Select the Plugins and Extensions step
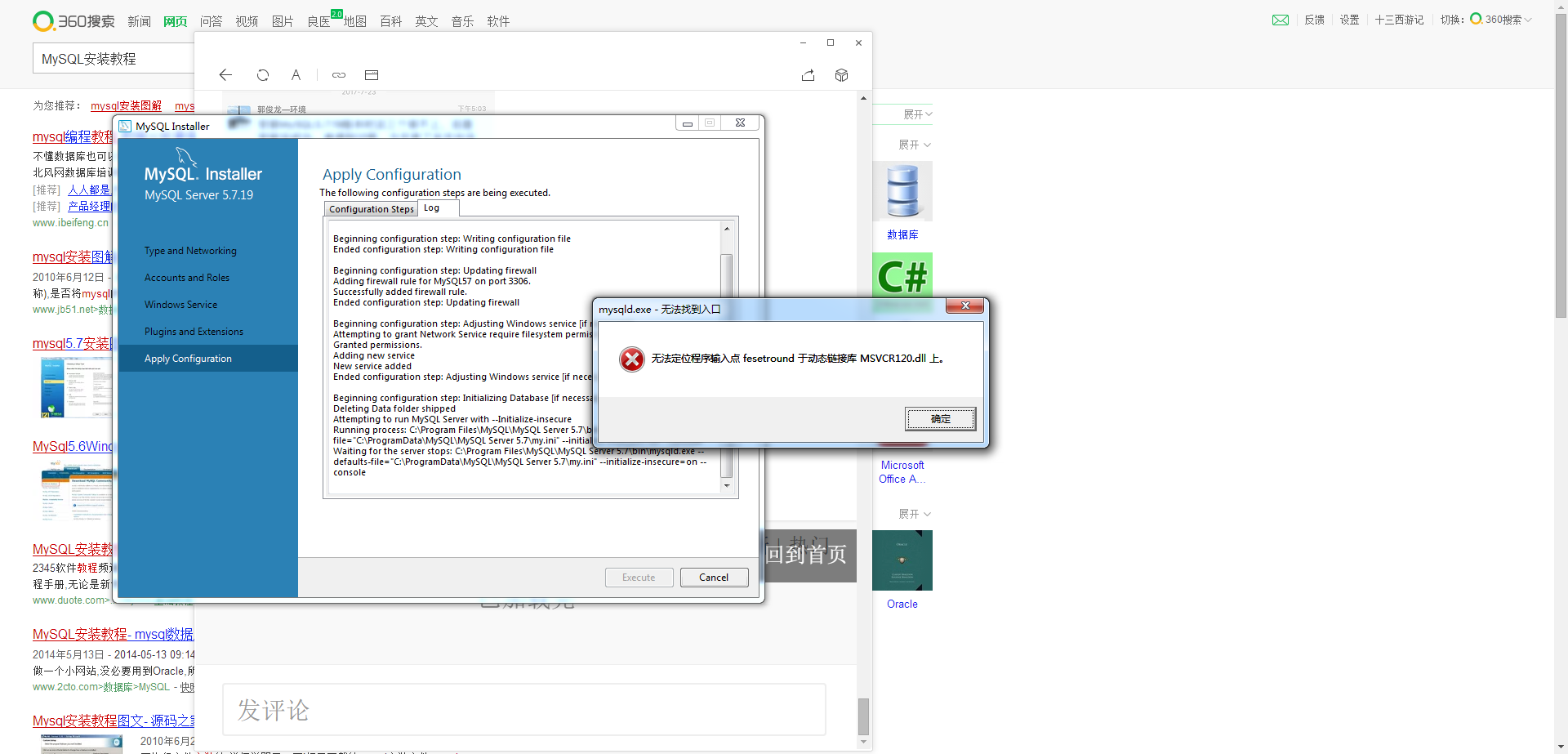 tap(194, 332)
